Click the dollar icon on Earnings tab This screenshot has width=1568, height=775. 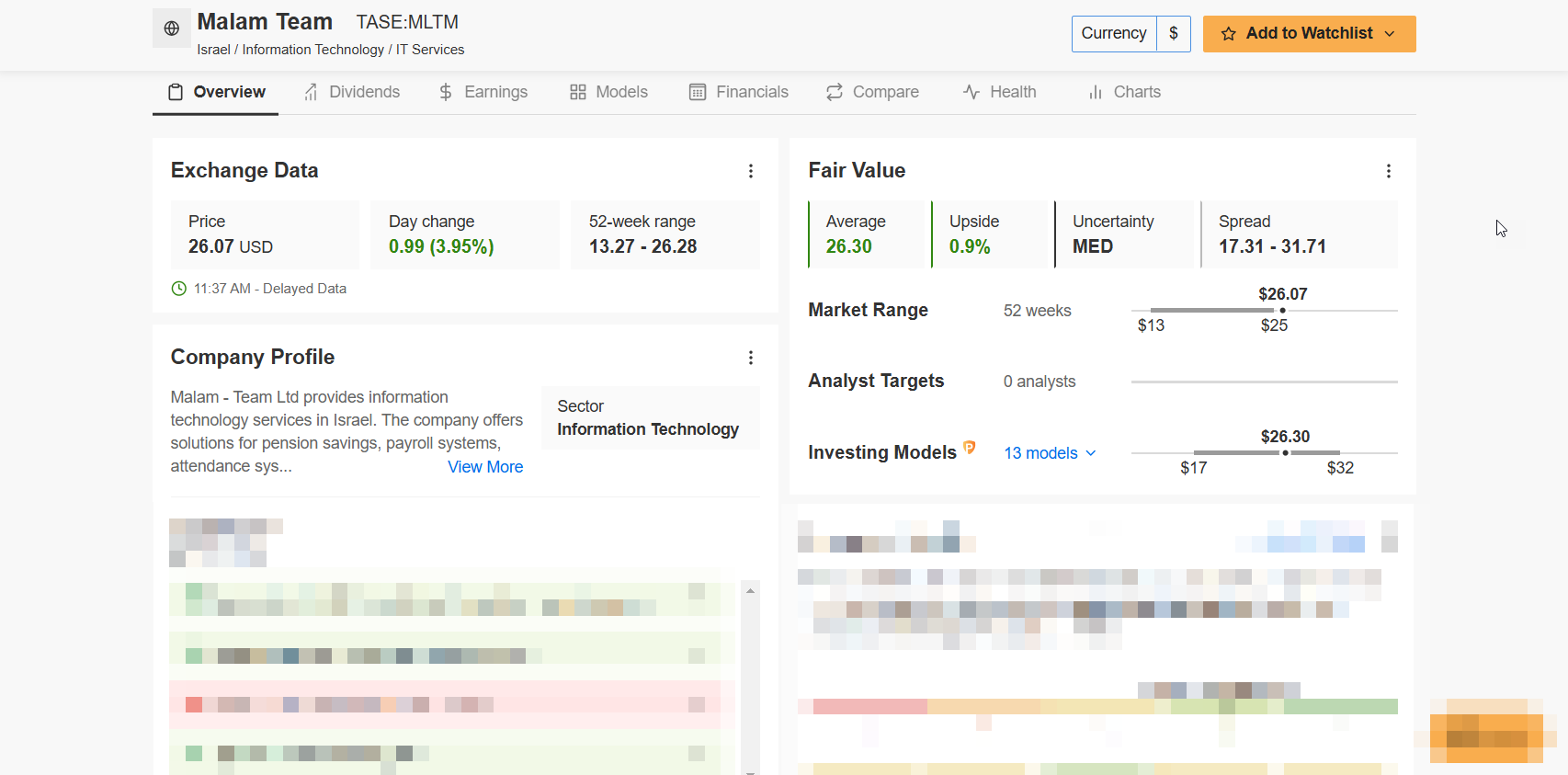pyautogui.click(x=446, y=92)
